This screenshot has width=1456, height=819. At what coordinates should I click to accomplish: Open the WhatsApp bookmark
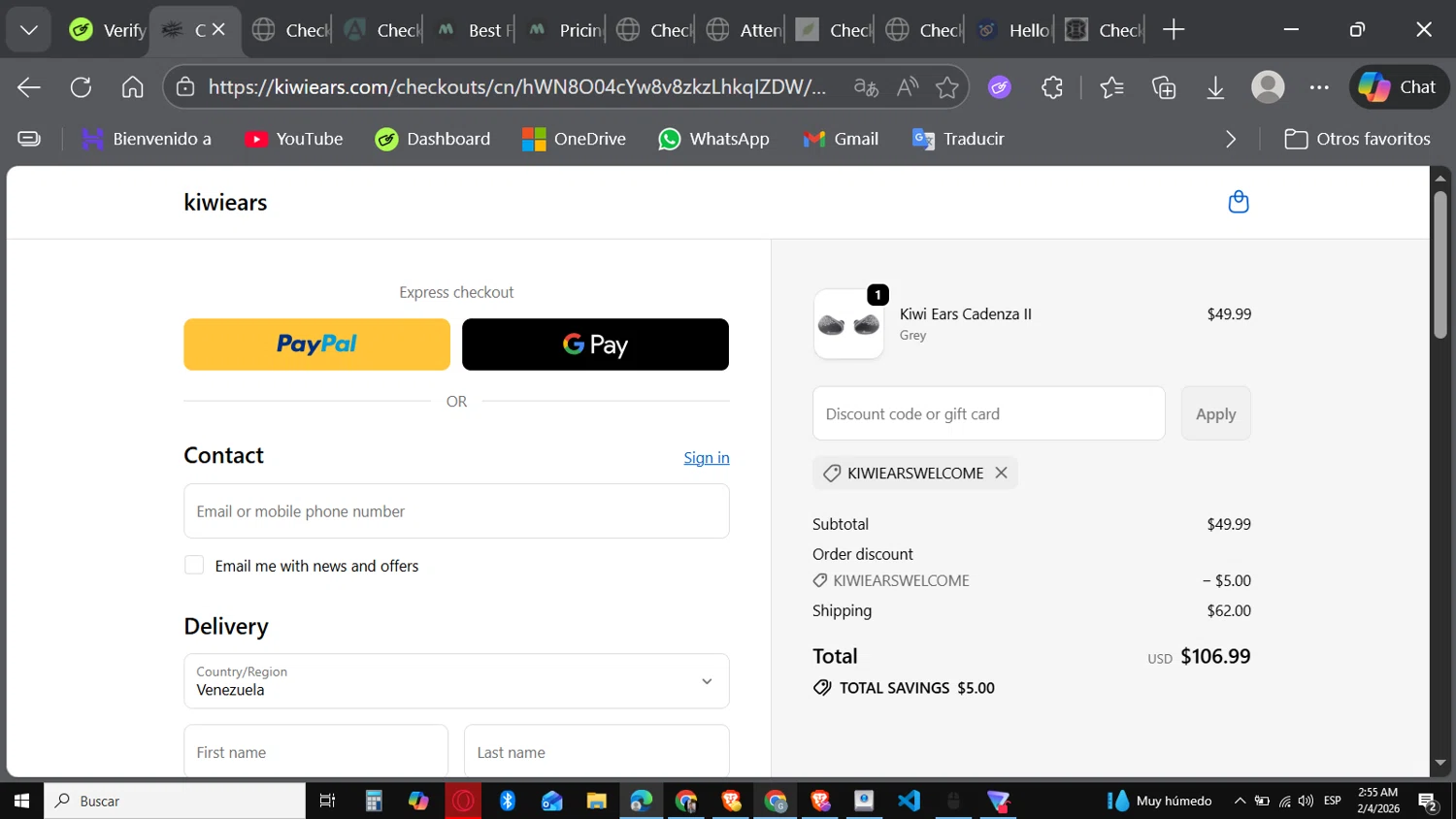[713, 139]
